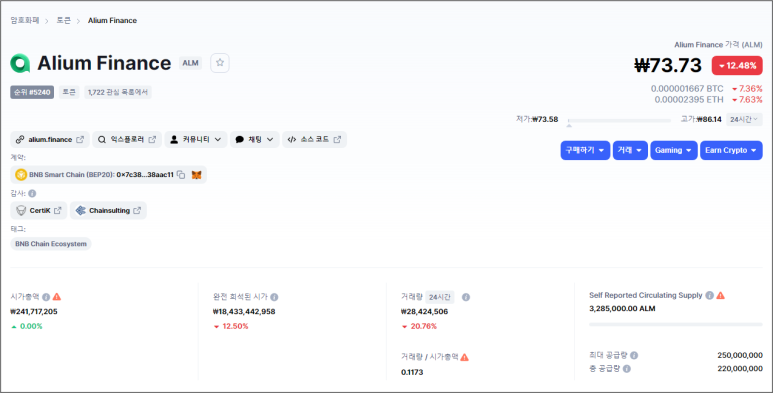This screenshot has width=773, height=393.
Task: Click the 암호화폐 breadcrumb link
Action: [25, 20]
